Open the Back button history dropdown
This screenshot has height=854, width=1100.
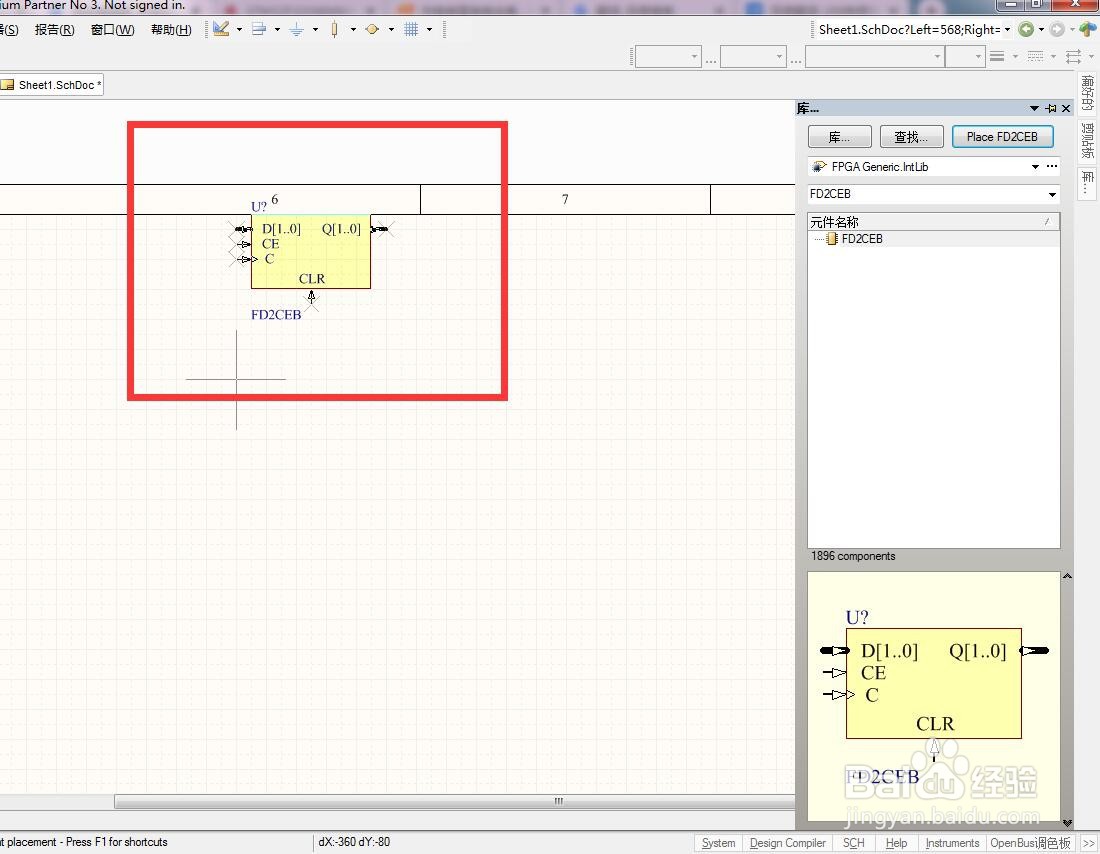point(1041,29)
